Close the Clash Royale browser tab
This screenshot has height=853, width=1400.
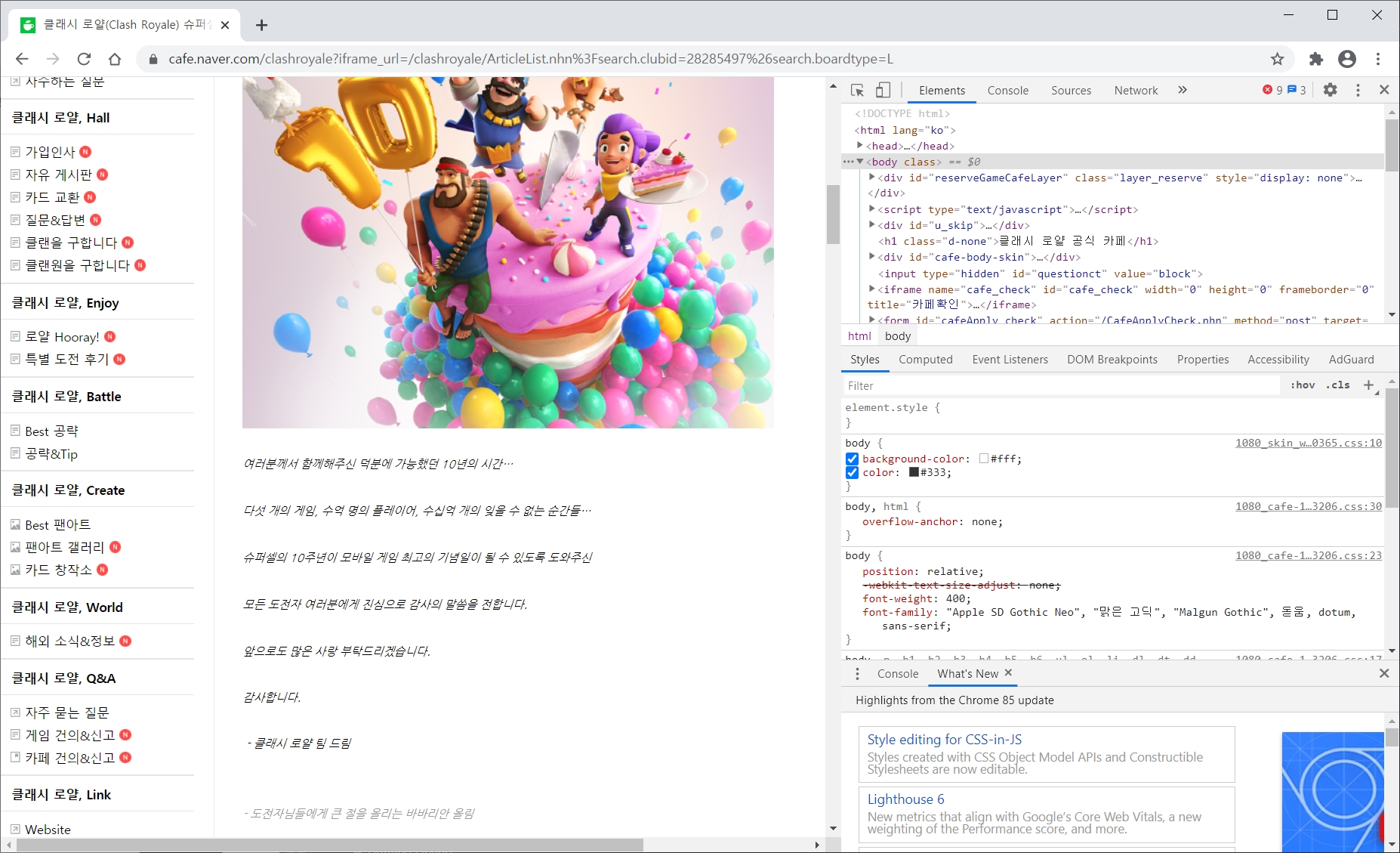pos(225,25)
